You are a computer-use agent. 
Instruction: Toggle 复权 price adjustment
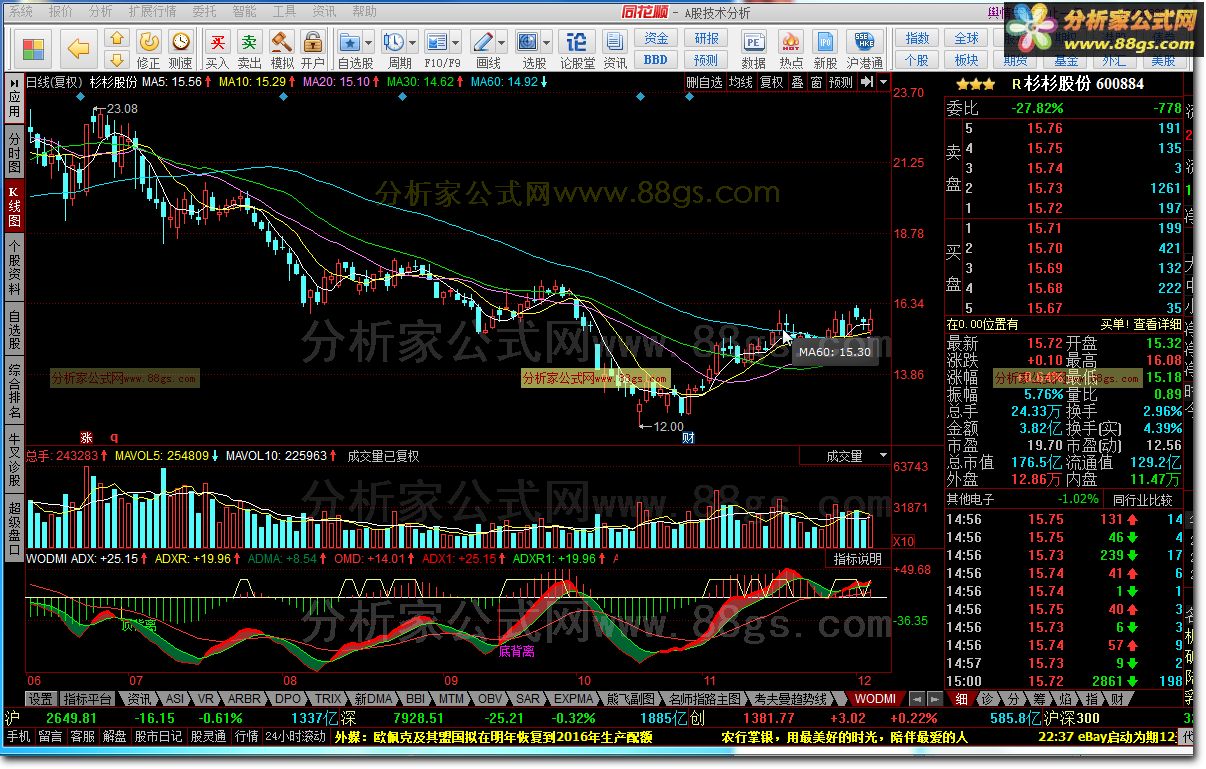click(x=772, y=82)
